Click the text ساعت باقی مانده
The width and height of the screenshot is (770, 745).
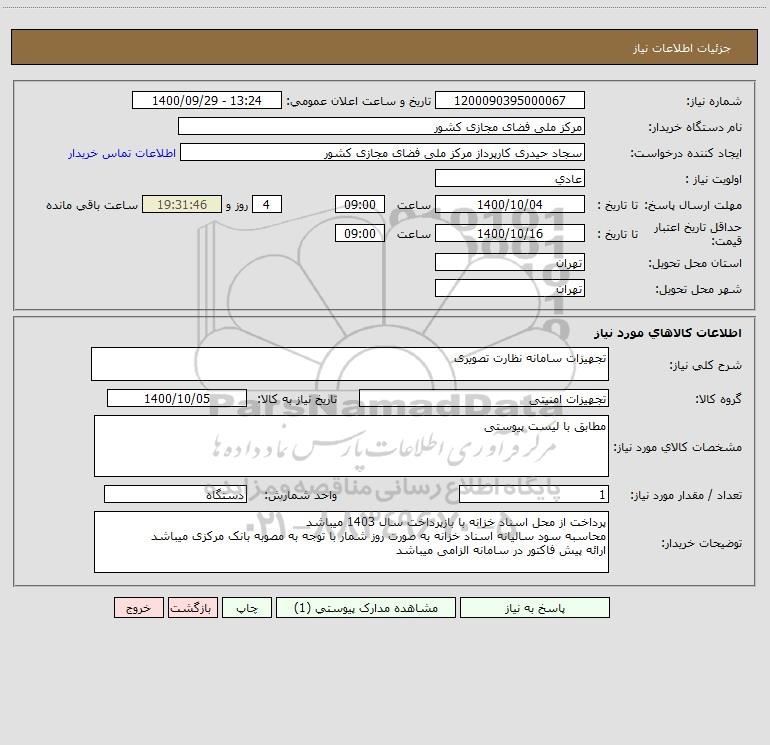pos(92,205)
